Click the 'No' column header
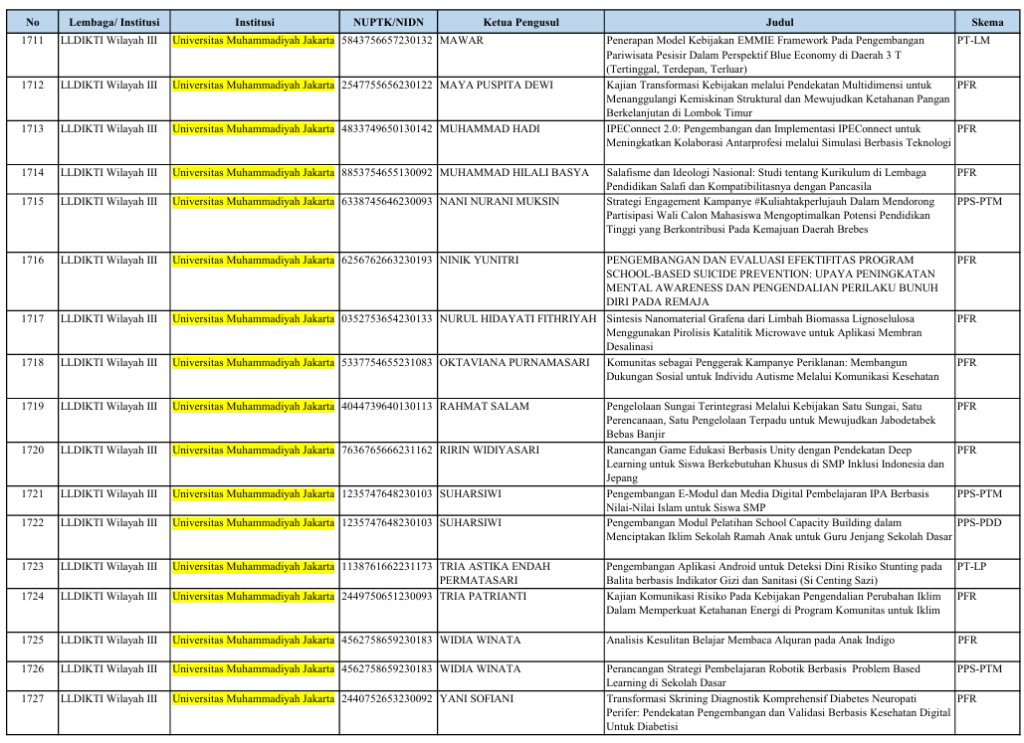Viewport: 1024px width, 743px height. [x=33, y=22]
